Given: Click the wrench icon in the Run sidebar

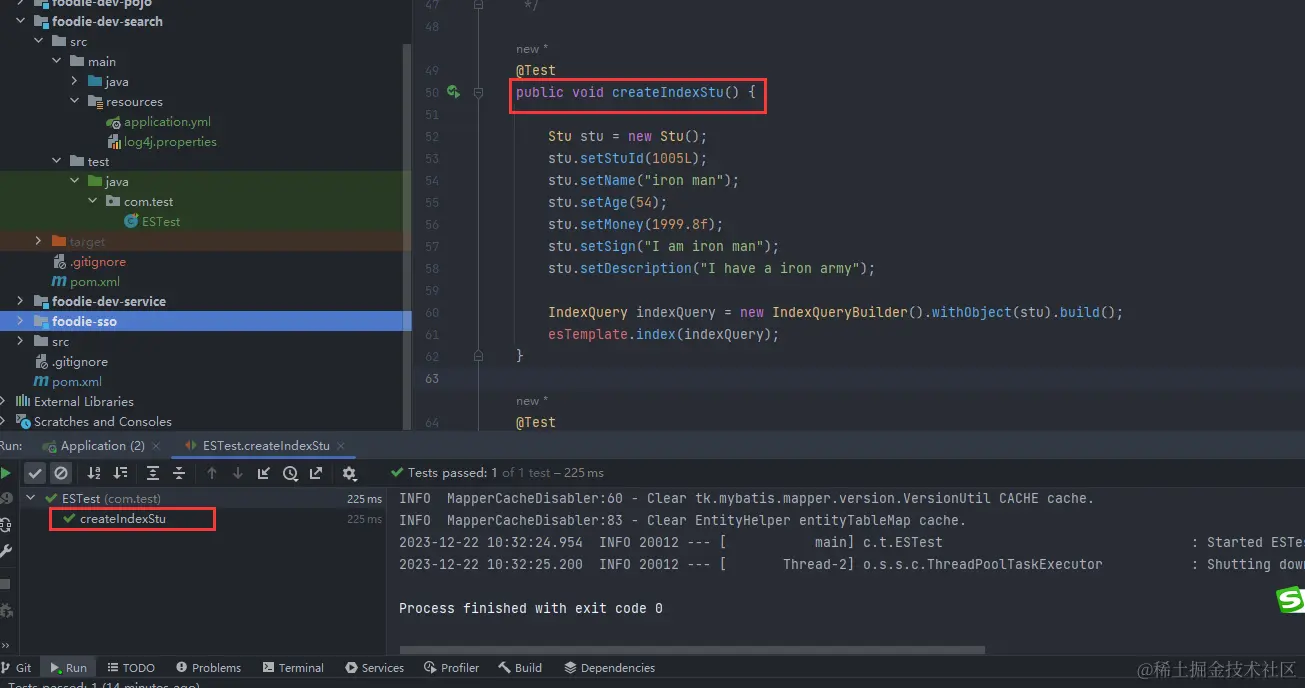Looking at the screenshot, I should (6, 551).
